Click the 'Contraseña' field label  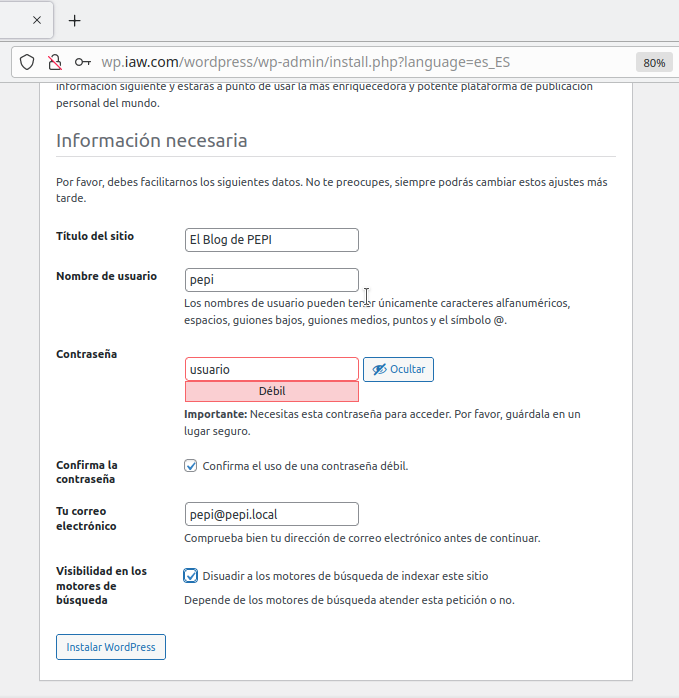click(x=86, y=354)
